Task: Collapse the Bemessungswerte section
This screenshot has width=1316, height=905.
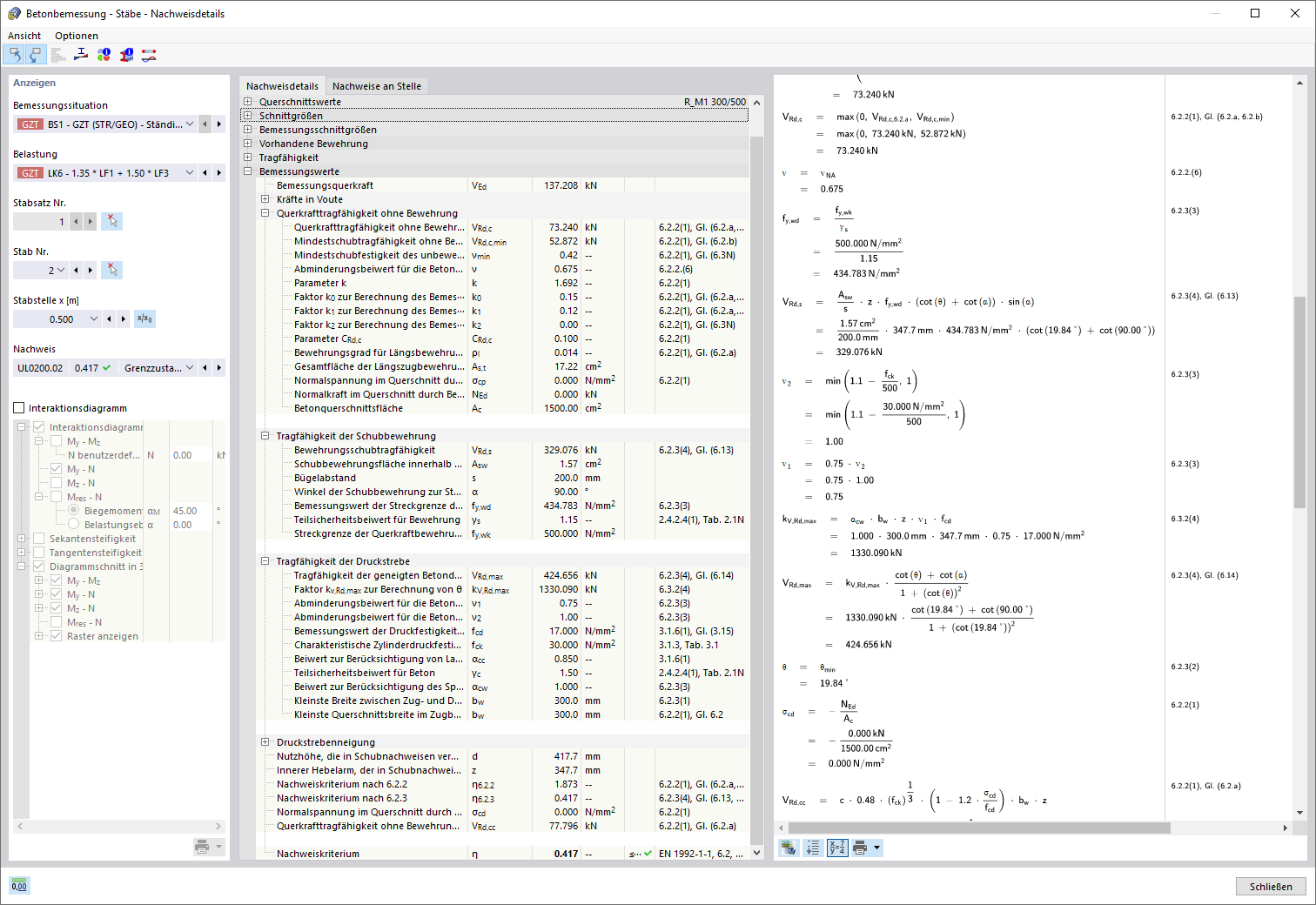Action: (248, 171)
